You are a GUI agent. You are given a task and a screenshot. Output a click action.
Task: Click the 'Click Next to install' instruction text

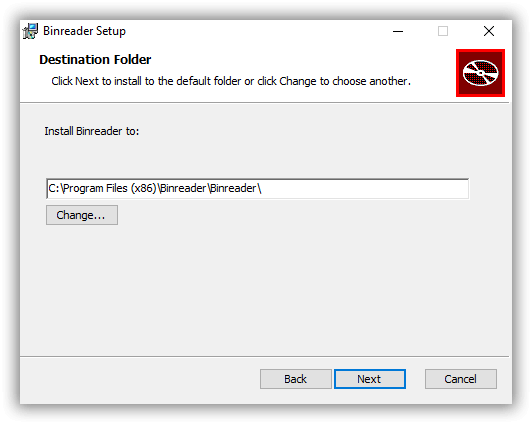(231, 81)
